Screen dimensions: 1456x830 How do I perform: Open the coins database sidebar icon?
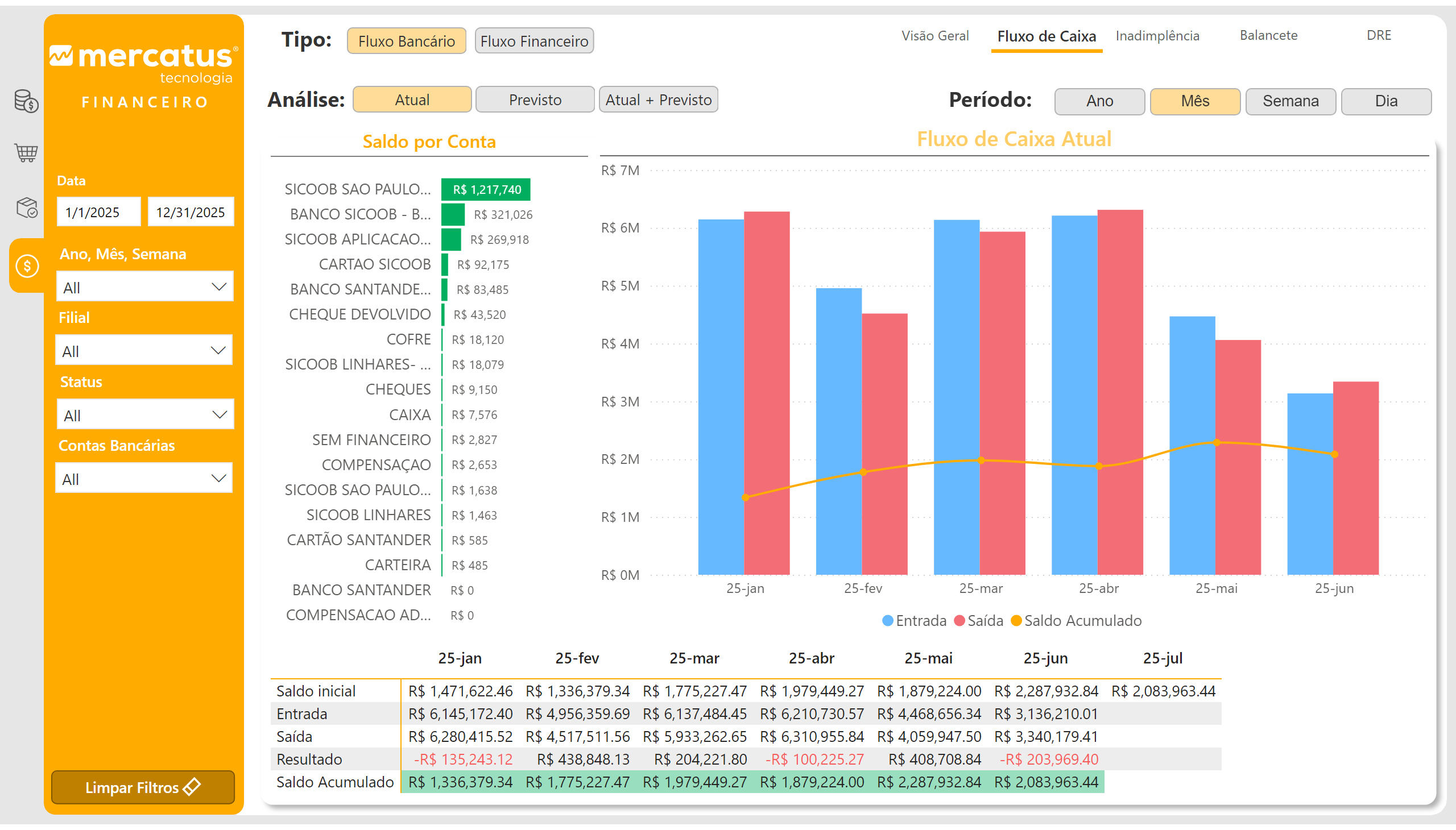click(x=26, y=101)
